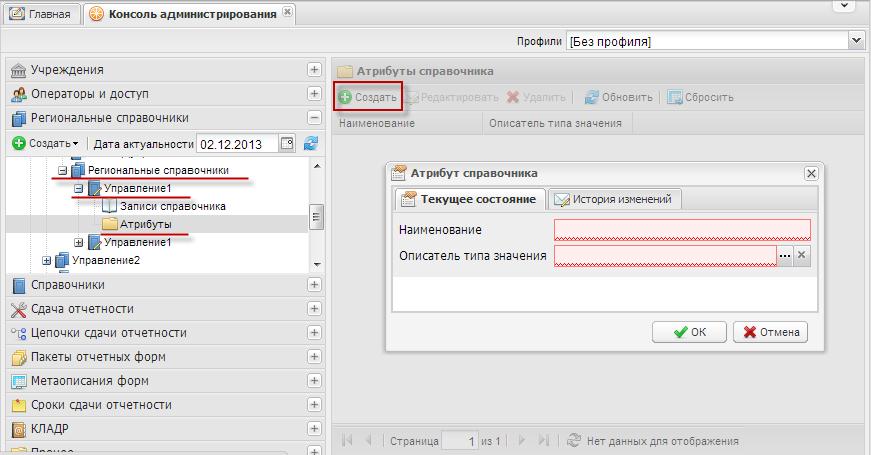Clear Описатель типа значения with X icon
The image size is (871, 455).
click(802, 256)
